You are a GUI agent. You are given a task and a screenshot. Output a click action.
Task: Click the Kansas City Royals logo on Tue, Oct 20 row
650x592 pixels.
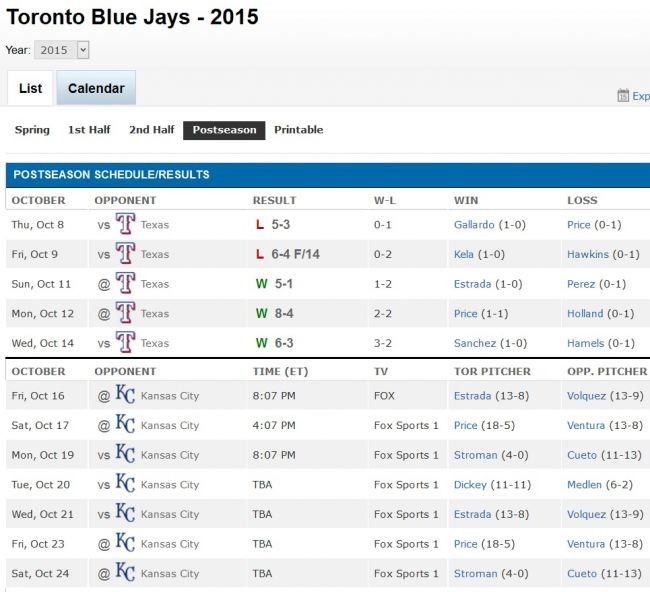125,484
